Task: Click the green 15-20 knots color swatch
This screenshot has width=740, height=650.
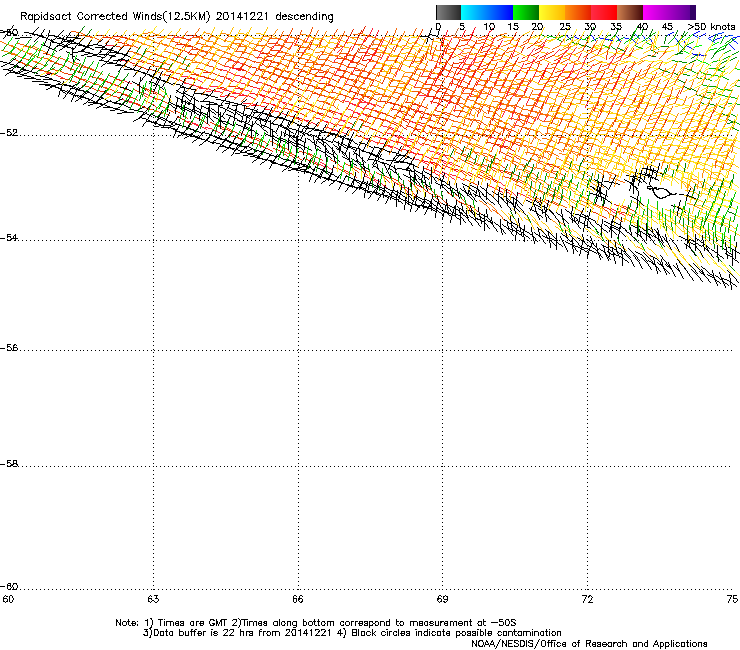Action: point(526,12)
